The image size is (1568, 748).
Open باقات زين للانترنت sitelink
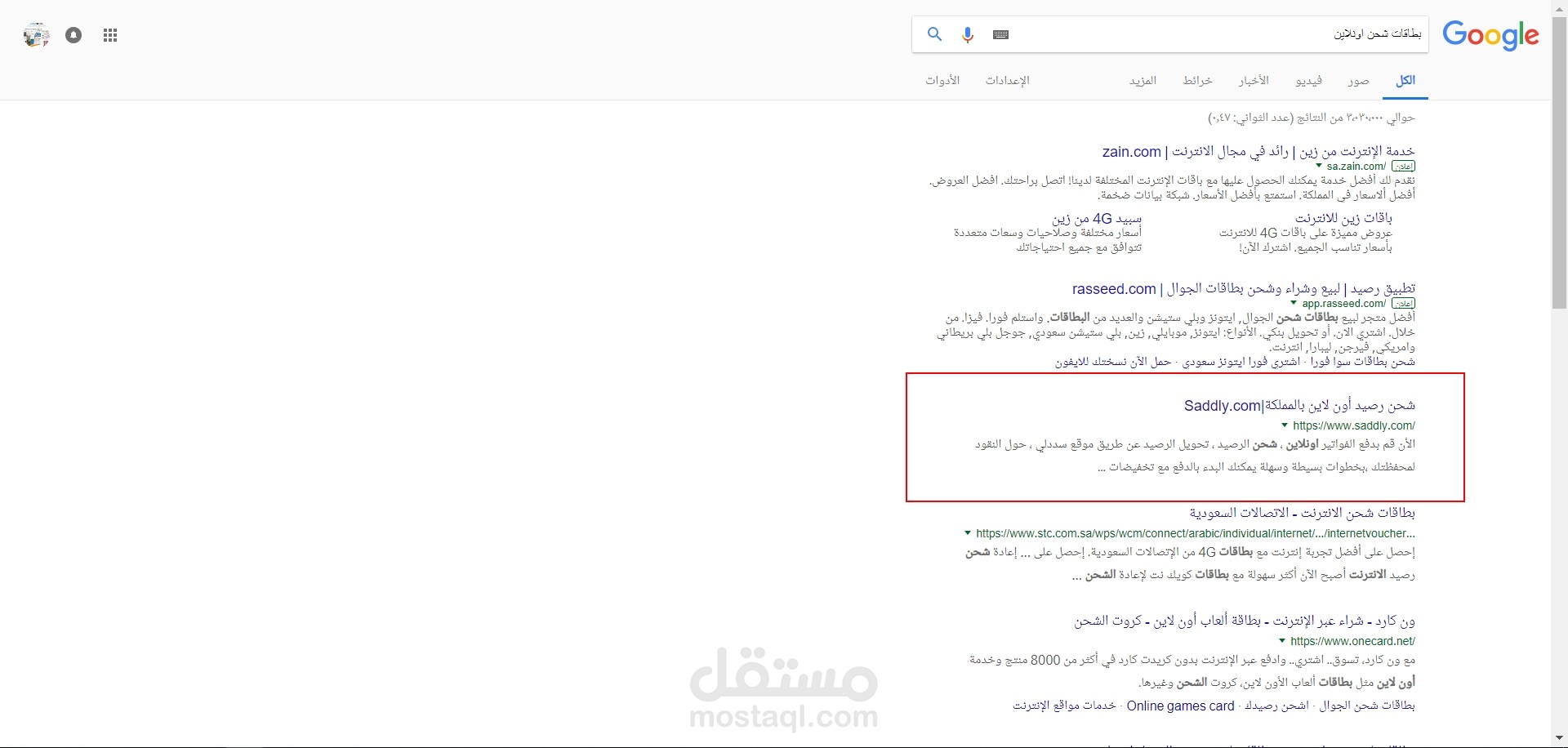(1343, 218)
